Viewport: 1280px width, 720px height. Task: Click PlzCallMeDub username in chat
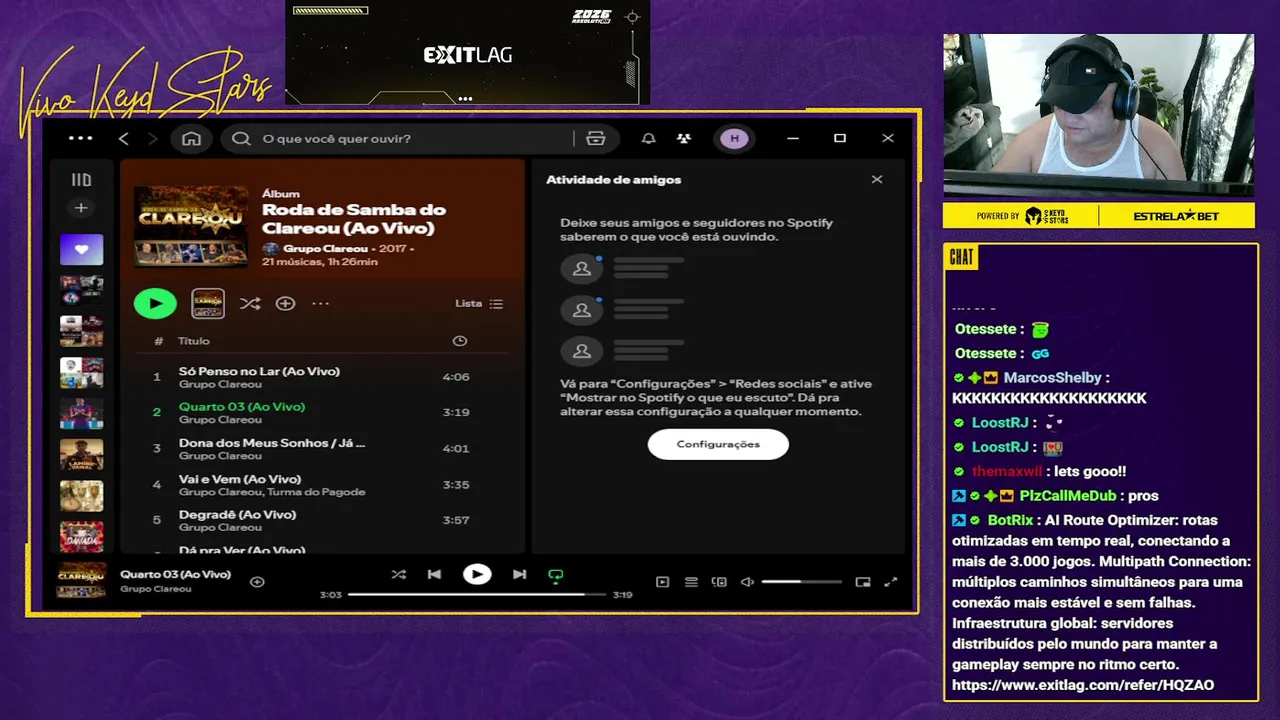coord(1068,496)
